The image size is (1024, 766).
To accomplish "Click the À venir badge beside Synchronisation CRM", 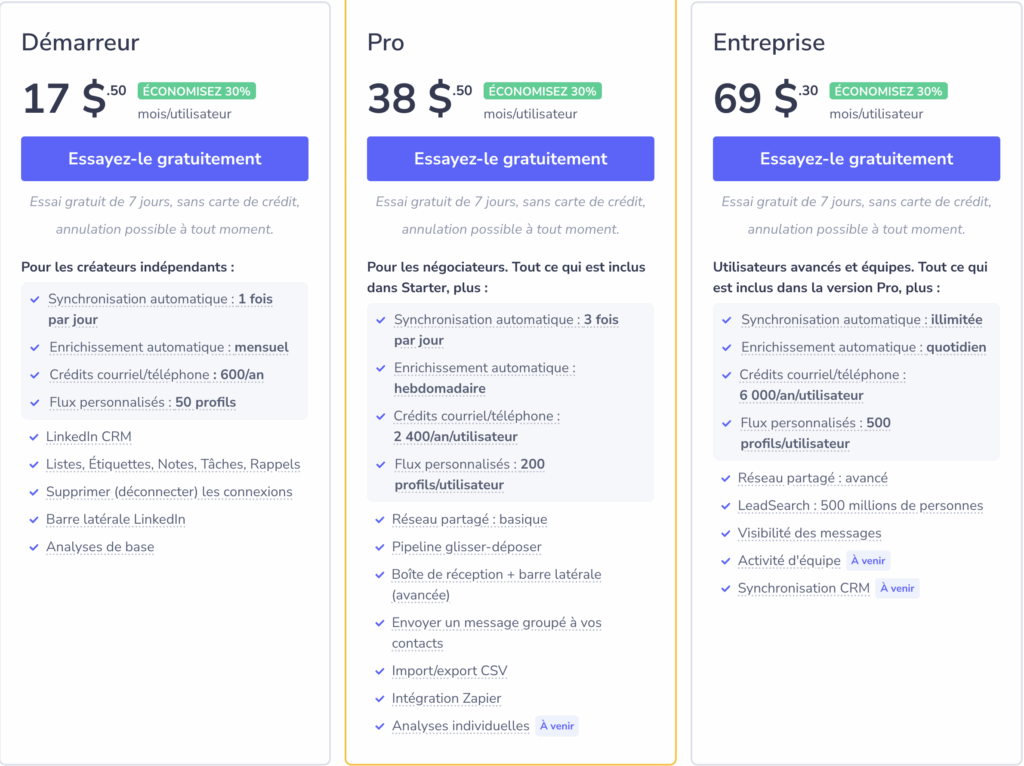I will click(x=897, y=588).
